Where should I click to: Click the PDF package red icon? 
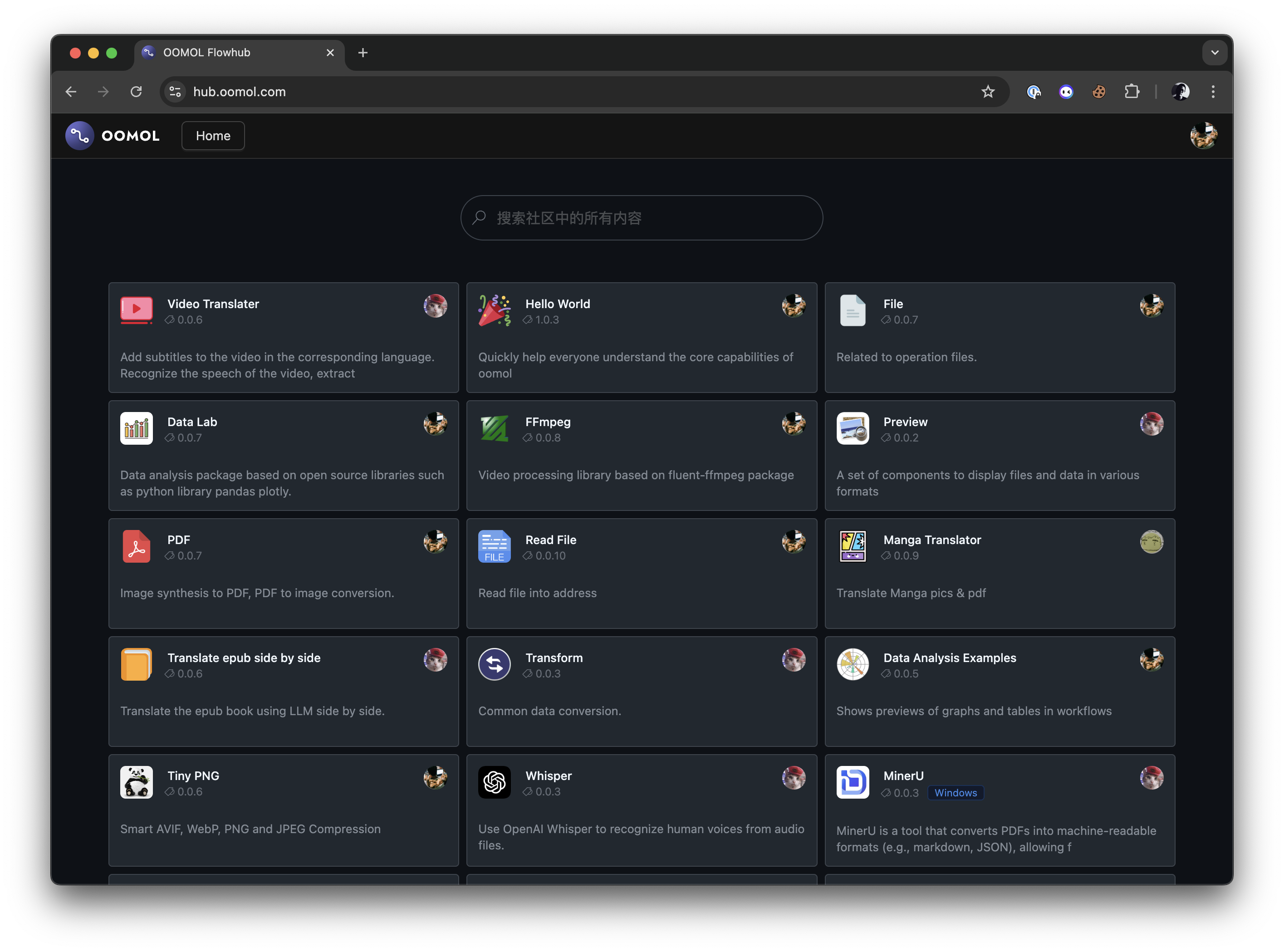click(136, 546)
